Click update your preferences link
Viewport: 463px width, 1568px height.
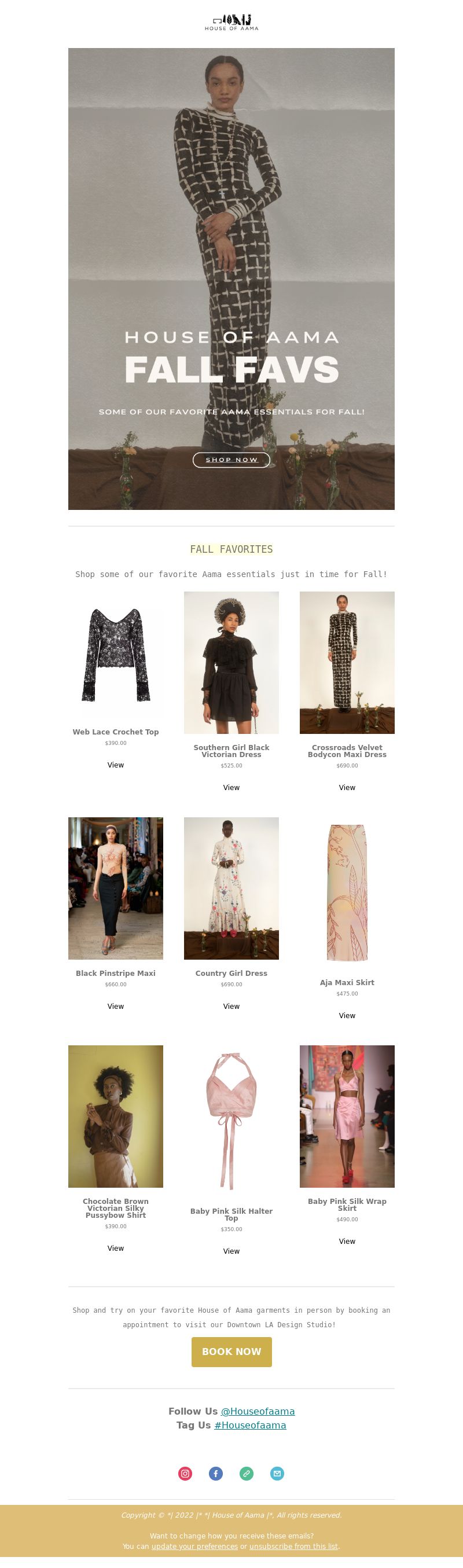tap(194, 1546)
